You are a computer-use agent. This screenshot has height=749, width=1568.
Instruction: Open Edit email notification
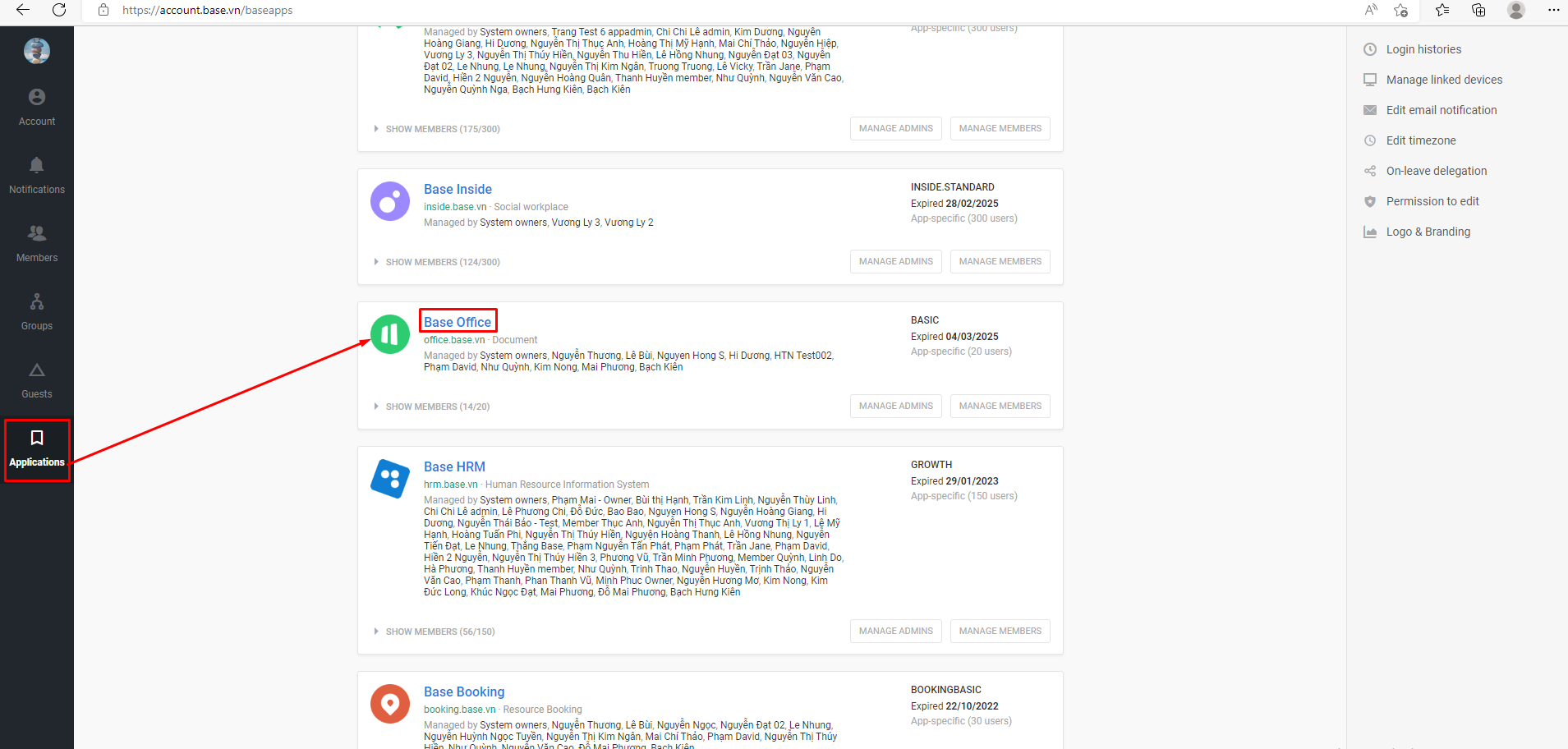pyautogui.click(x=1442, y=110)
